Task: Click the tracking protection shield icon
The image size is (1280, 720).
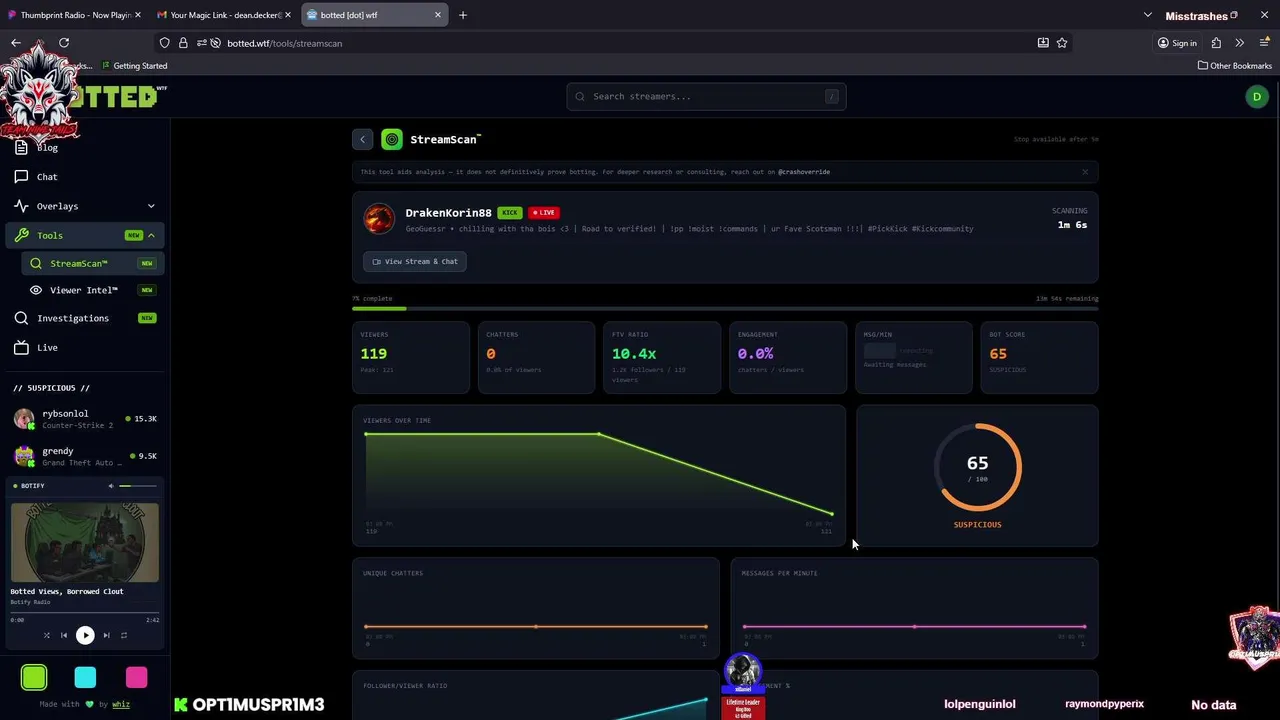Action: (x=165, y=43)
